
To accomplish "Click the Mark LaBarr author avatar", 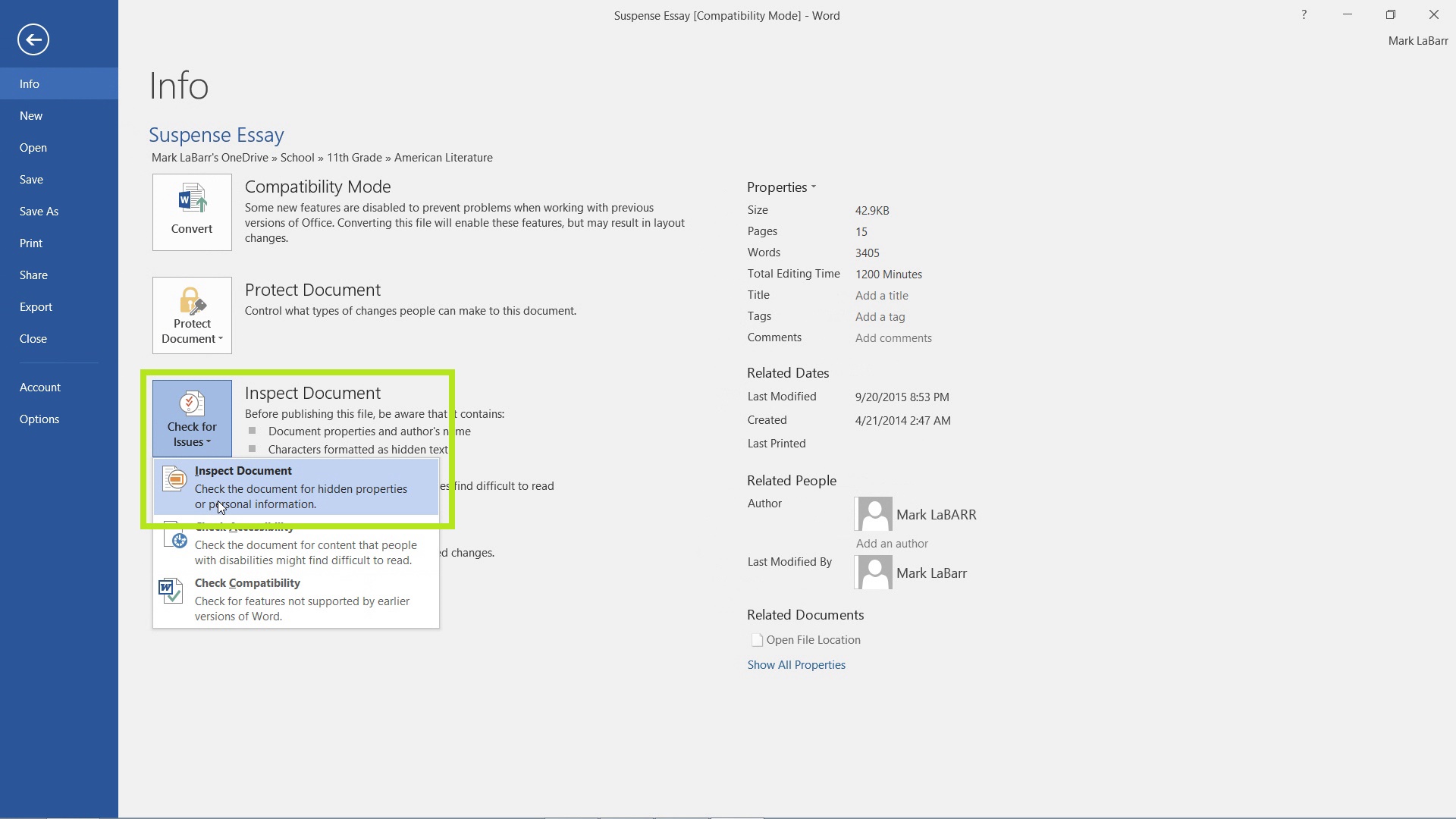I will [x=871, y=513].
